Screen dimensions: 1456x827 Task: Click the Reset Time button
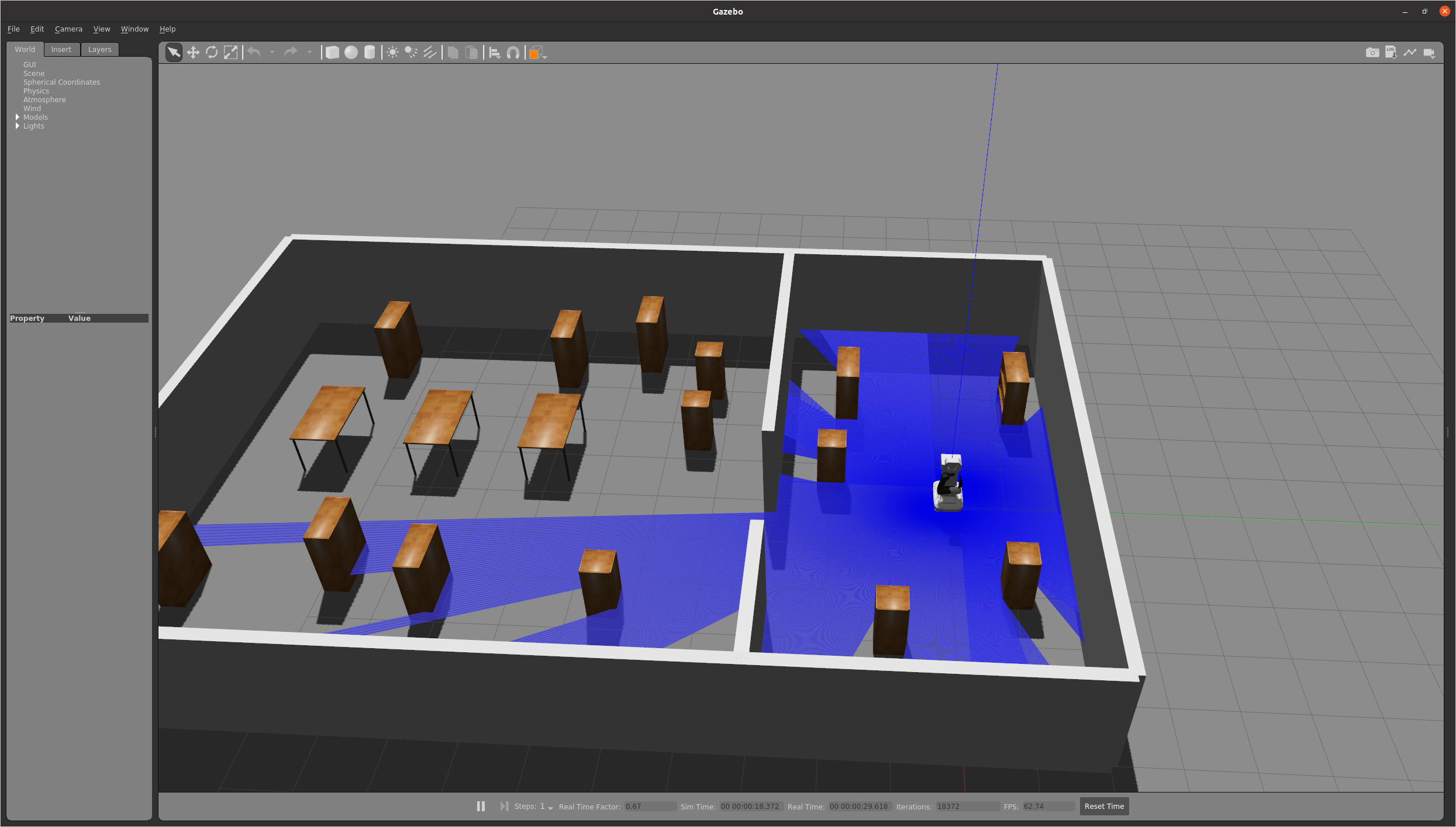(x=1103, y=806)
